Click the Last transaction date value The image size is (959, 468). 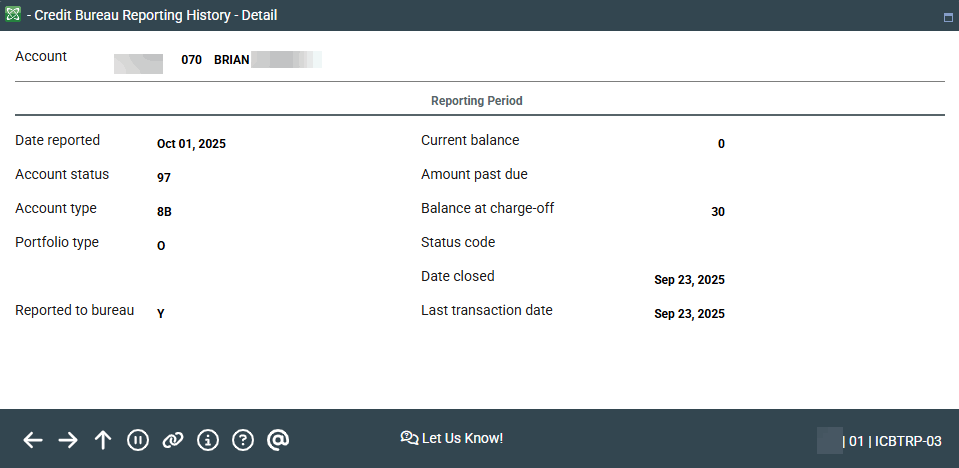point(689,314)
